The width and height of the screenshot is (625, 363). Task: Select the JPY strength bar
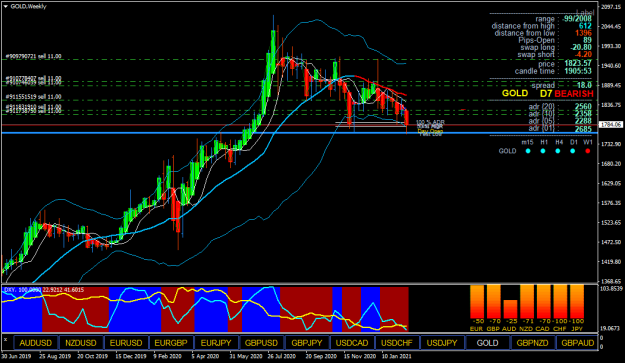(577, 302)
